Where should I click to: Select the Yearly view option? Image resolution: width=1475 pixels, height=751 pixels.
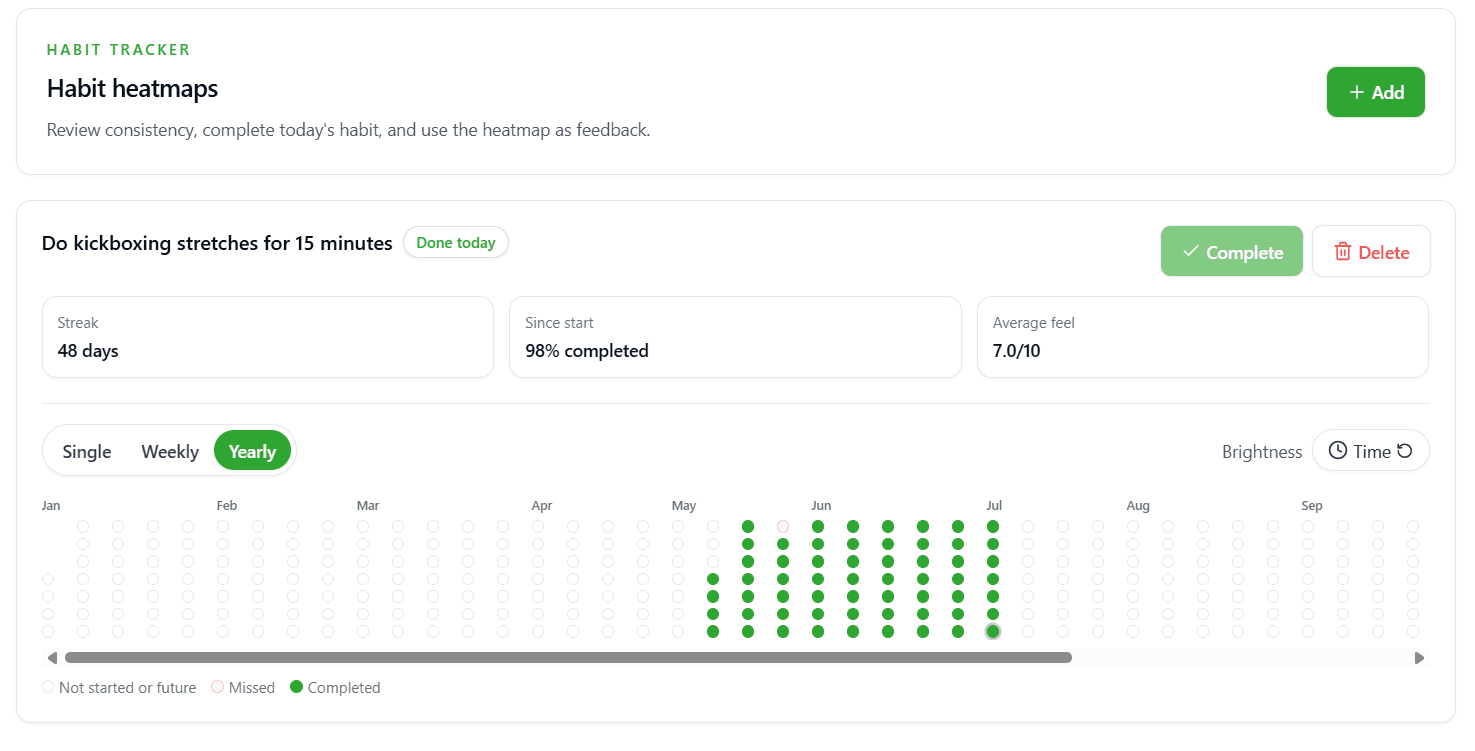(252, 451)
